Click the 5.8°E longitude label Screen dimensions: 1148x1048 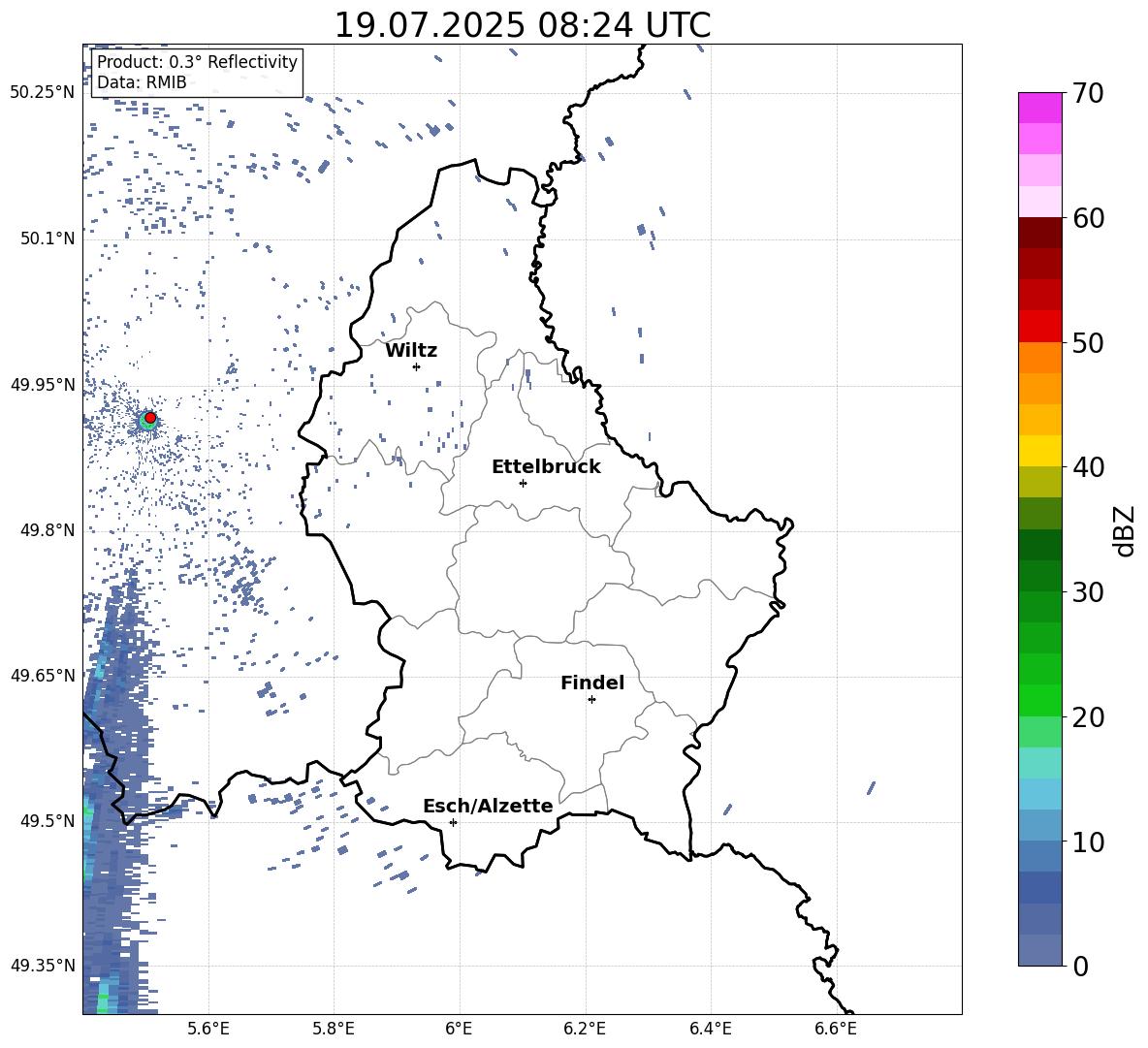(x=334, y=1029)
